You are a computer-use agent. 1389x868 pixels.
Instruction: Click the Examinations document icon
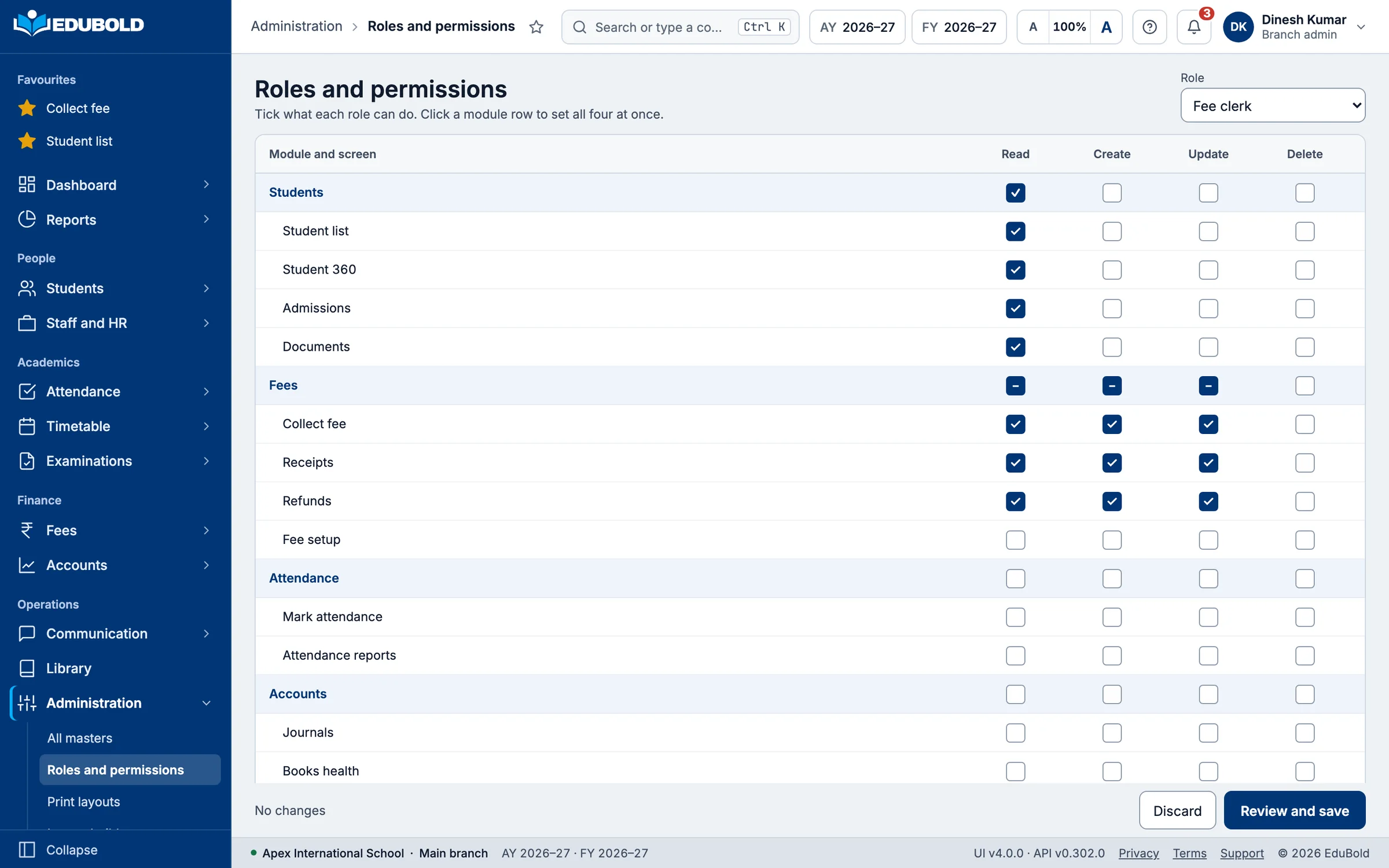click(27, 461)
